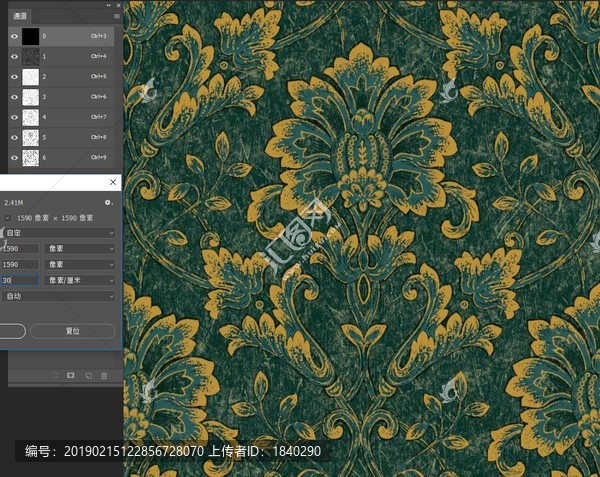Open the height unit 像素 dropdown
This screenshot has width=600, height=477.
(80, 264)
